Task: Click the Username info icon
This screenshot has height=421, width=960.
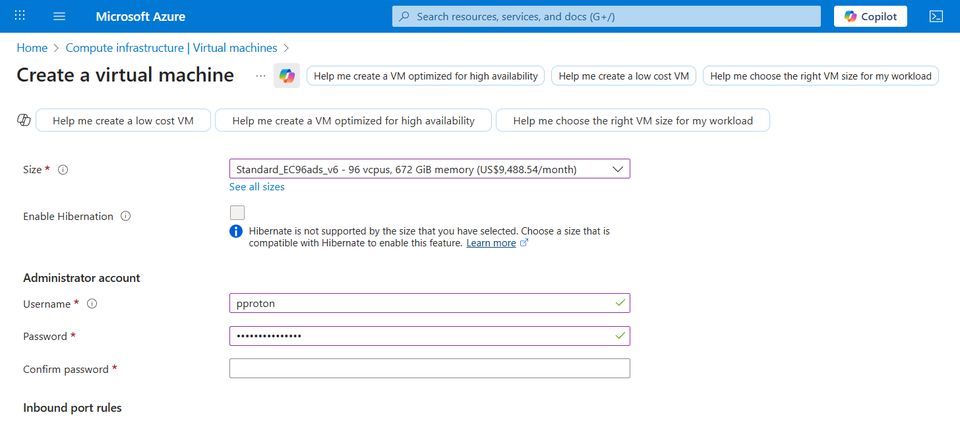Action: tap(91, 303)
